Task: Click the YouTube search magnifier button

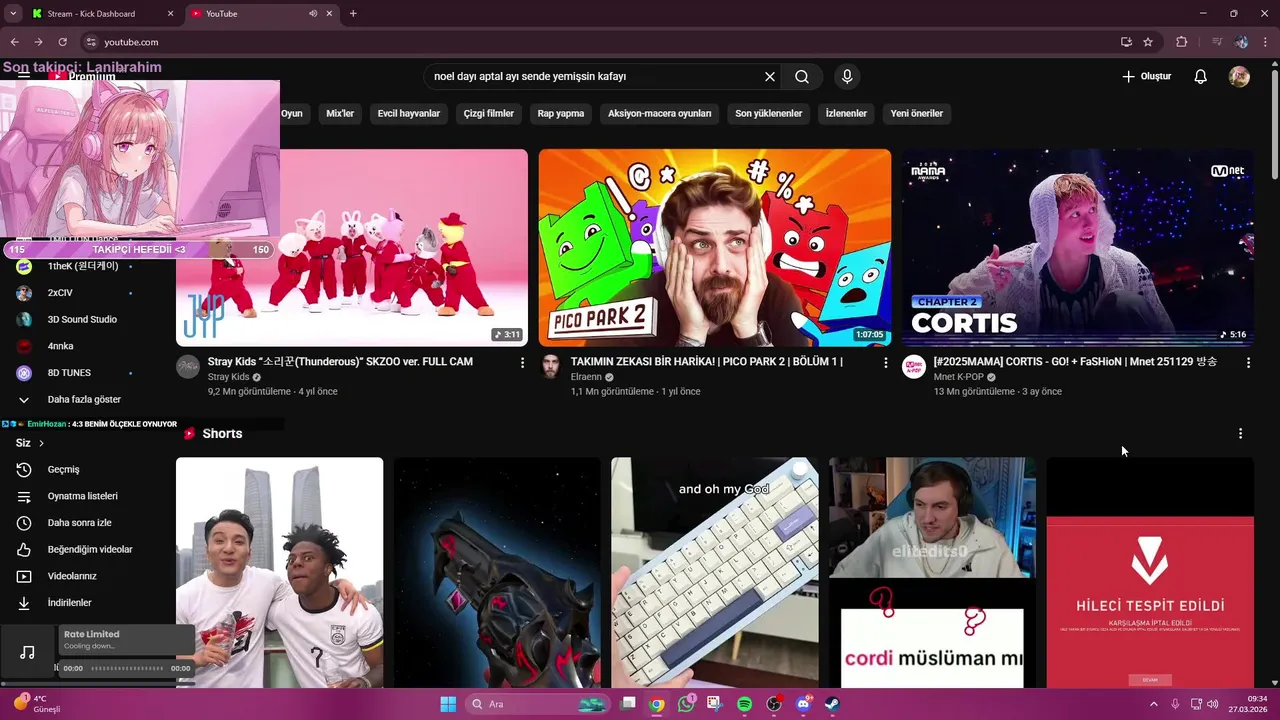Action: pos(802,76)
